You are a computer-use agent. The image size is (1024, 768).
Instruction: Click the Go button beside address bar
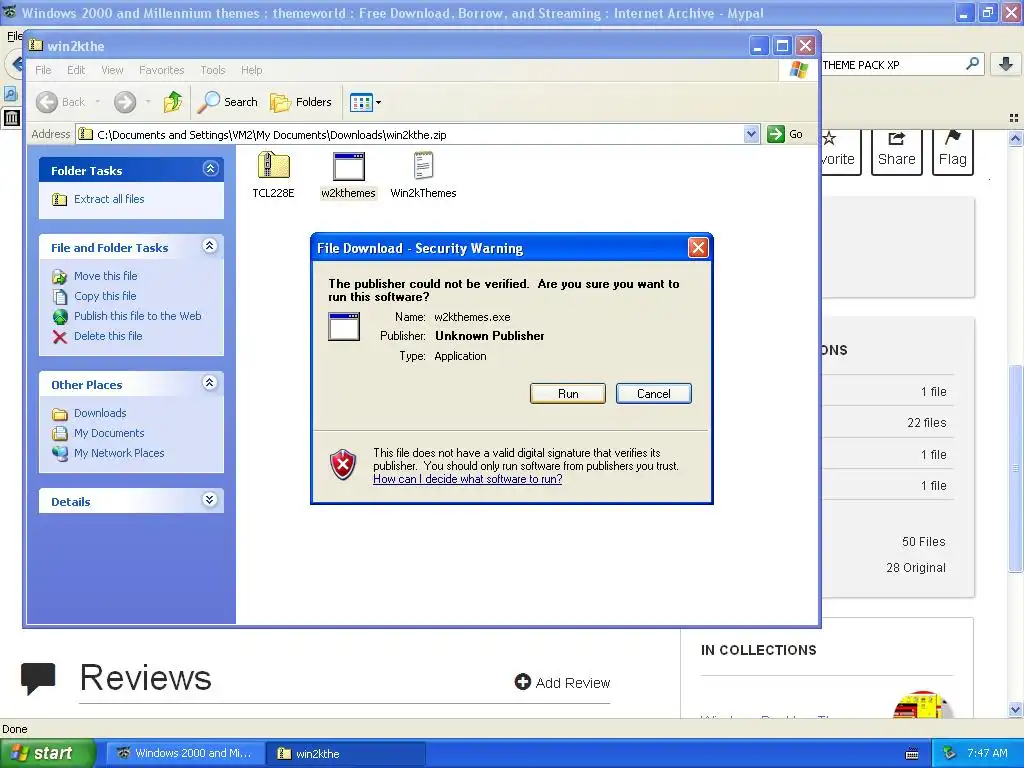[x=785, y=135]
